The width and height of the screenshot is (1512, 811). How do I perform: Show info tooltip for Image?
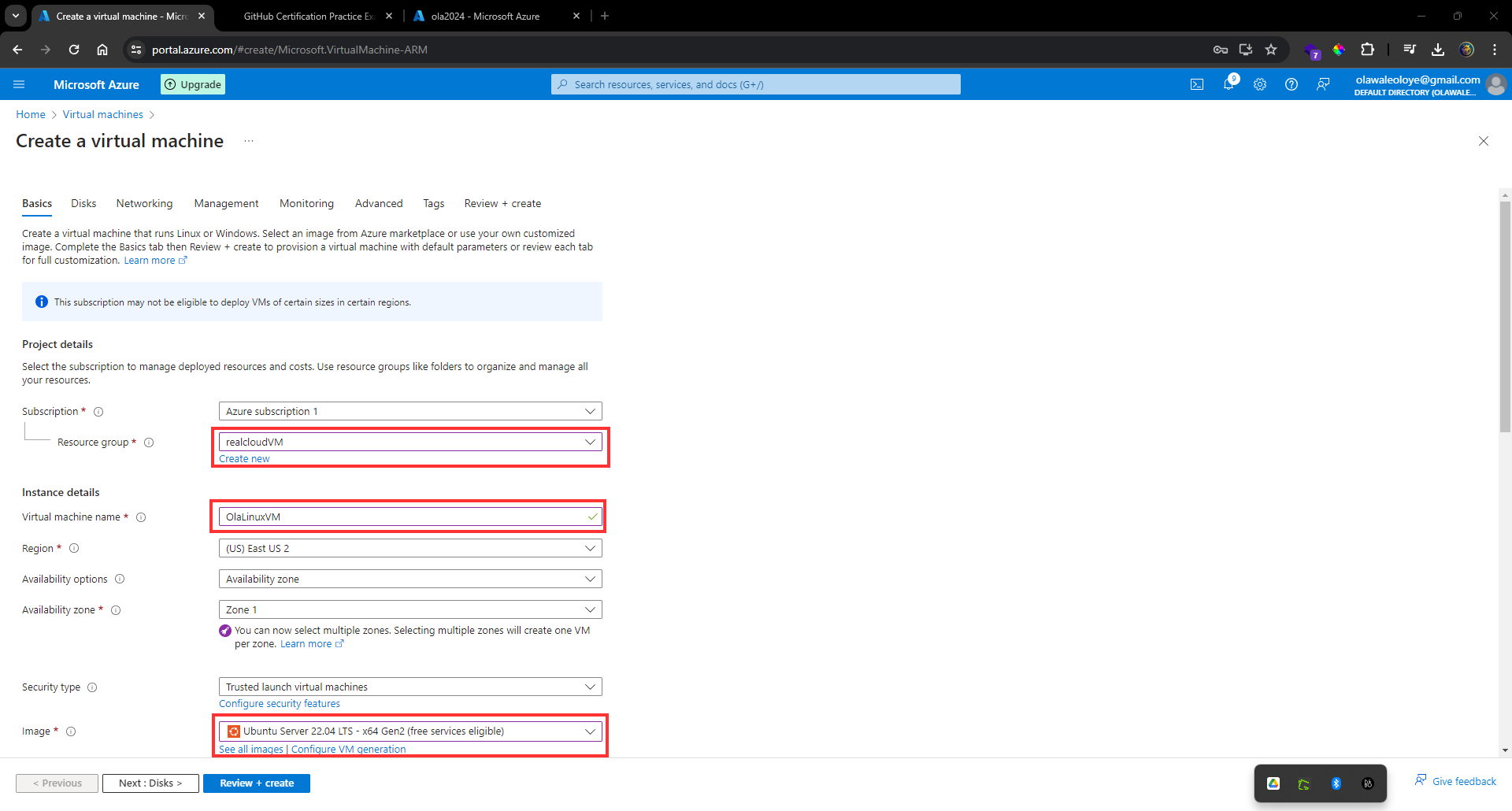pos(71,731)
